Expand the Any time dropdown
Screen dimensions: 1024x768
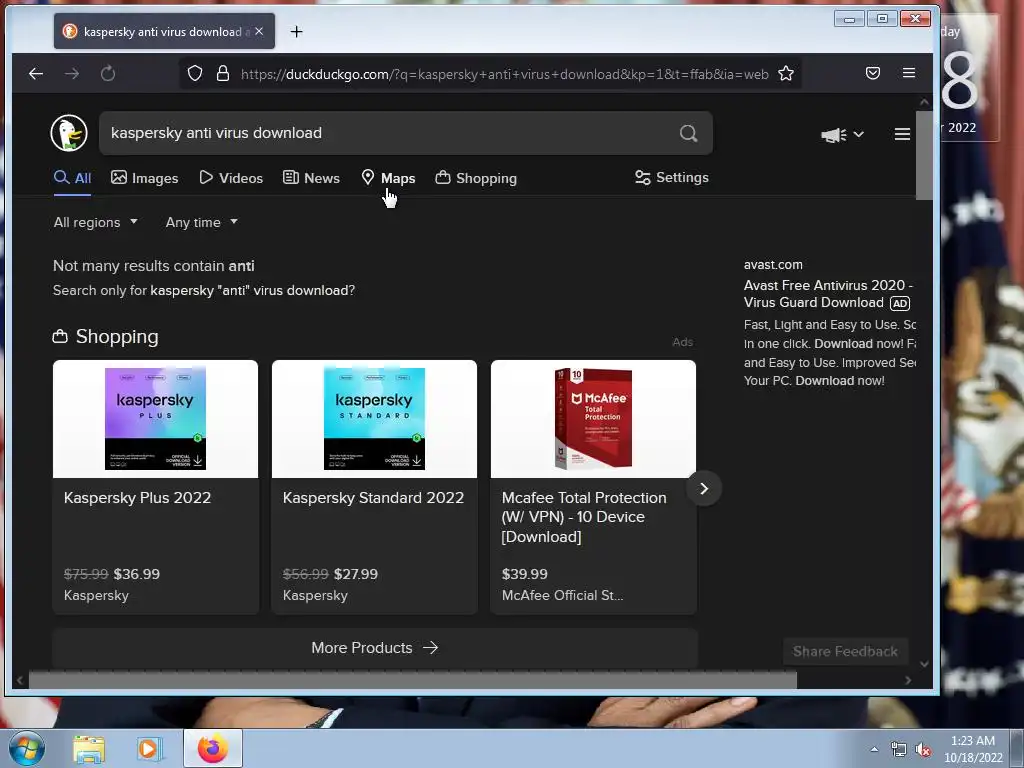201,223
